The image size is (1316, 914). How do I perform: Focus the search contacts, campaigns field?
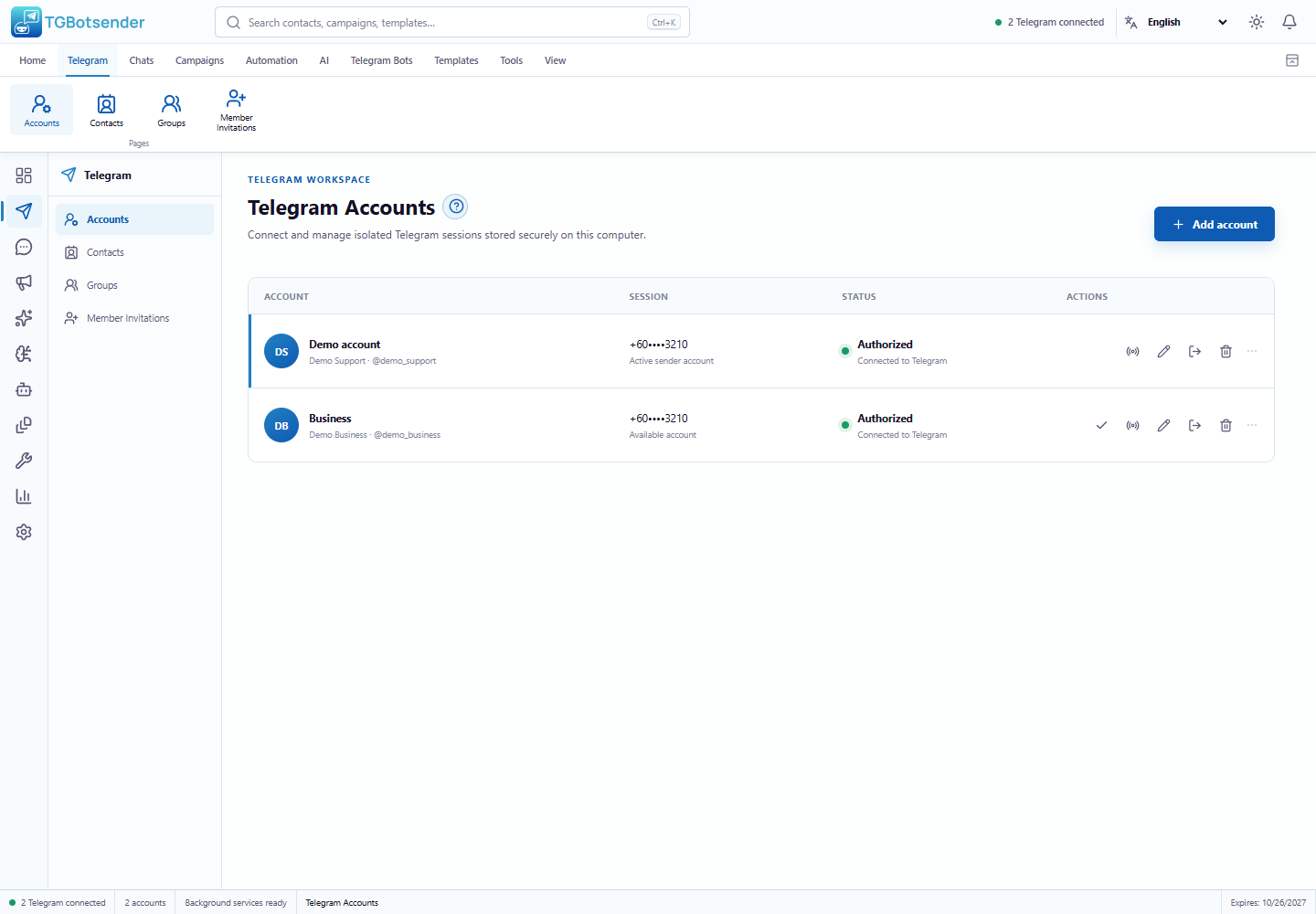click(451, 22)
